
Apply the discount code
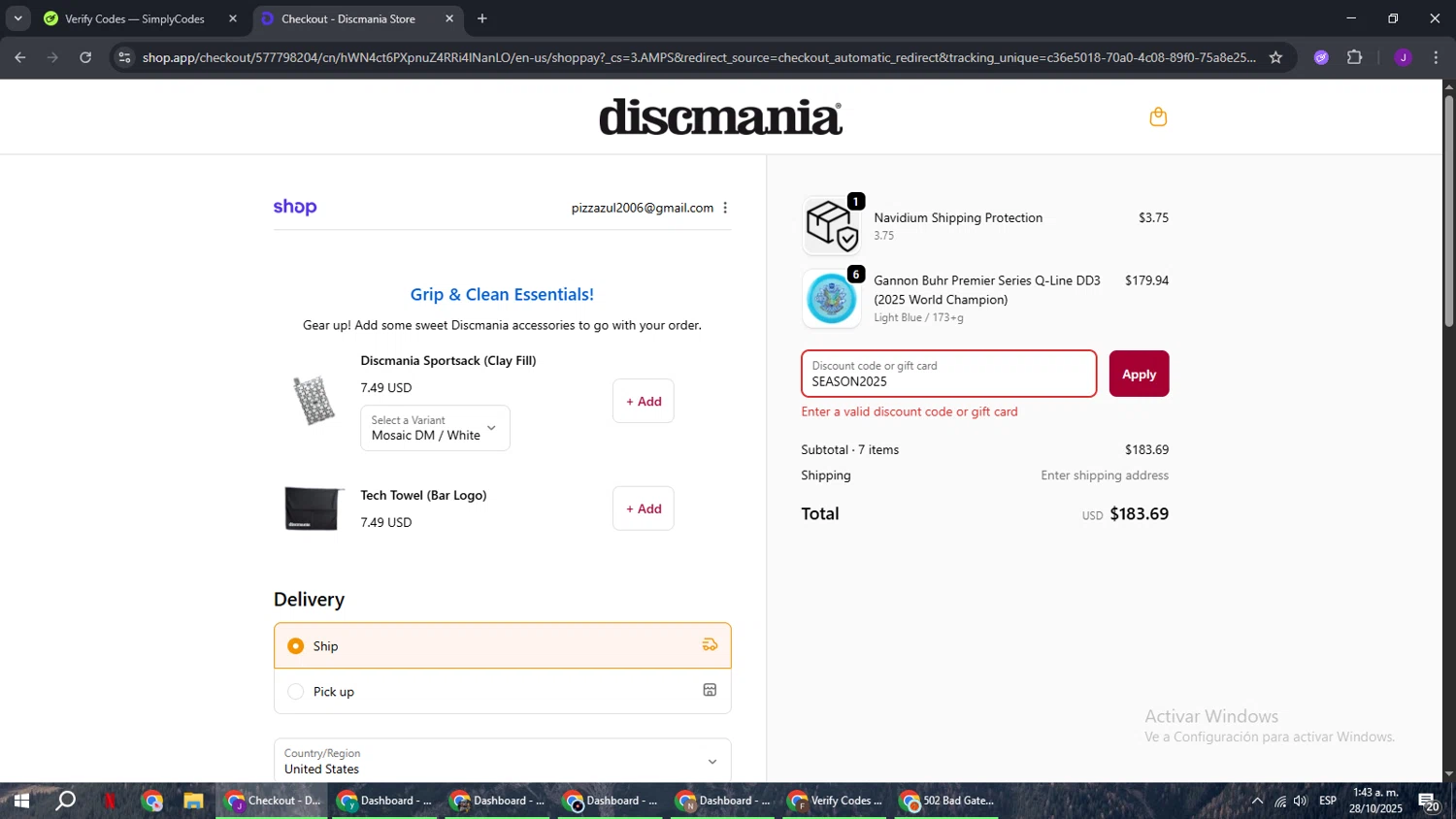click(x=1139, y=374)
